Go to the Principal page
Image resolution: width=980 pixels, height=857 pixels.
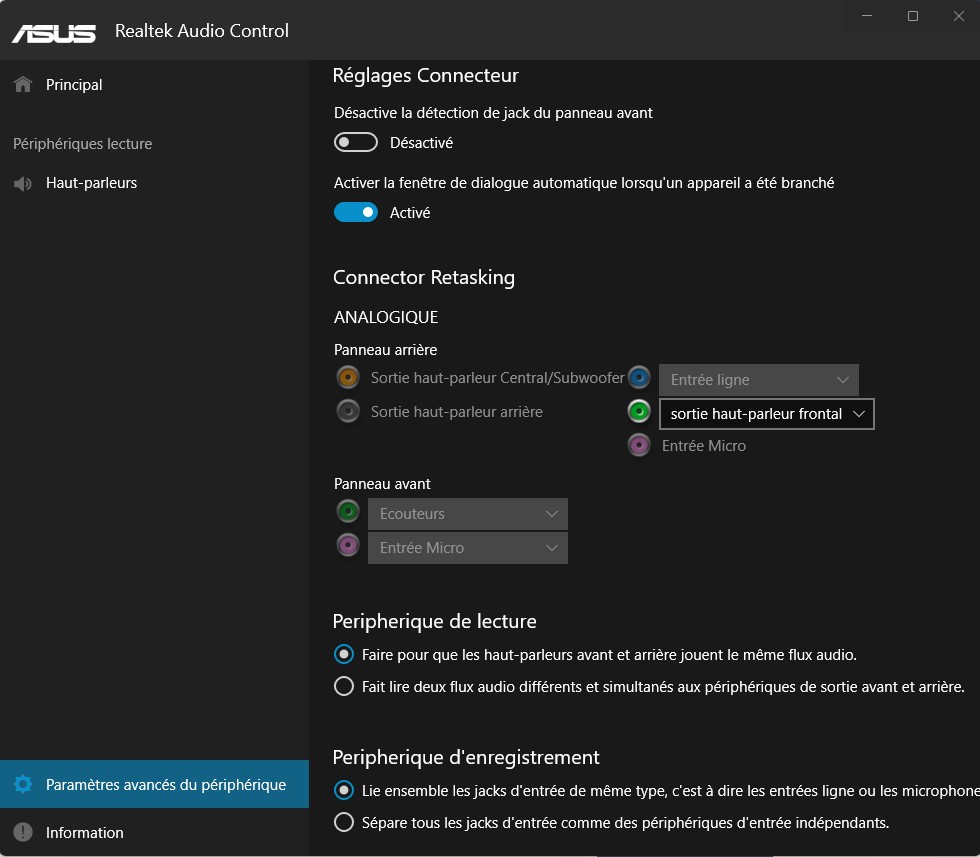pos(74,85)
